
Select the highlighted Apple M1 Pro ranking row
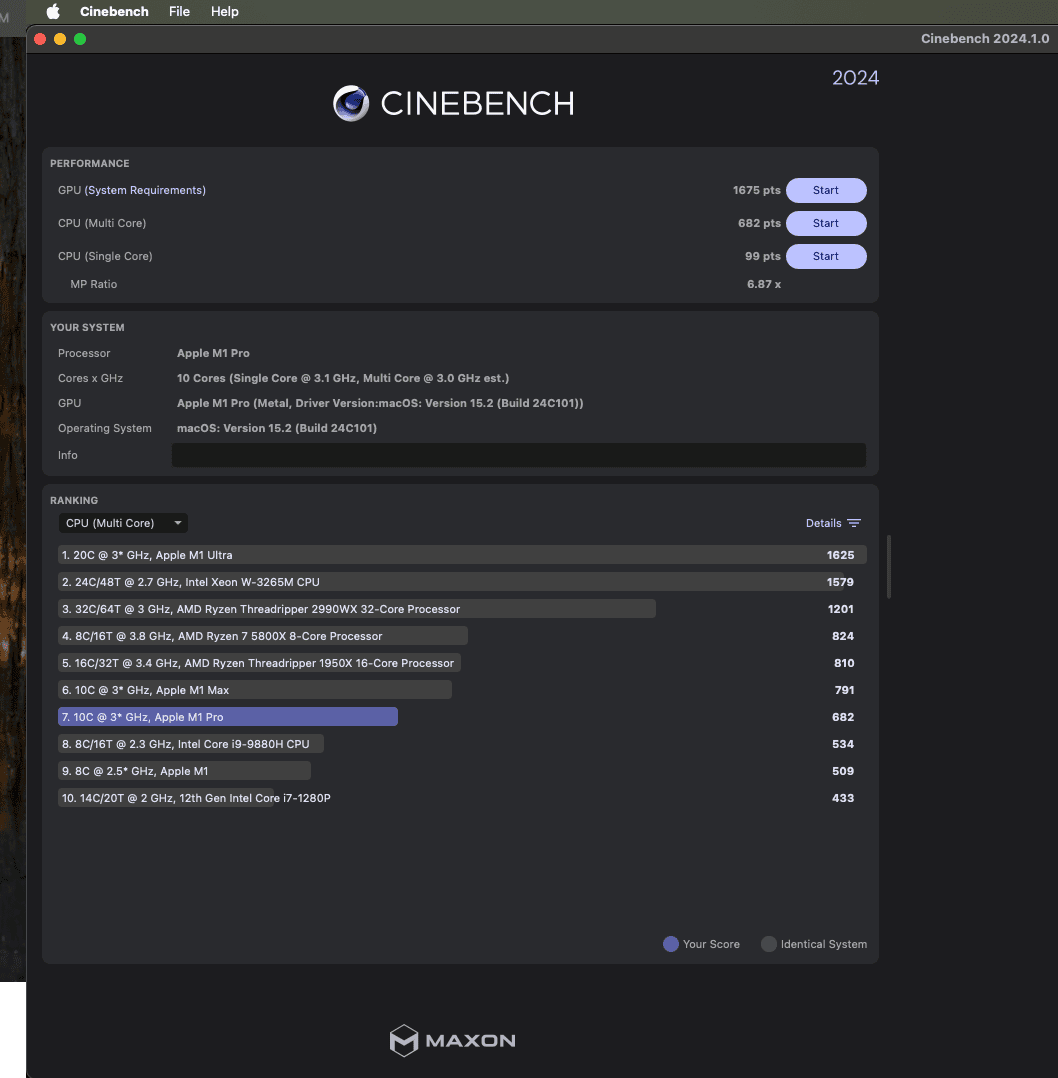coord(462,717)
